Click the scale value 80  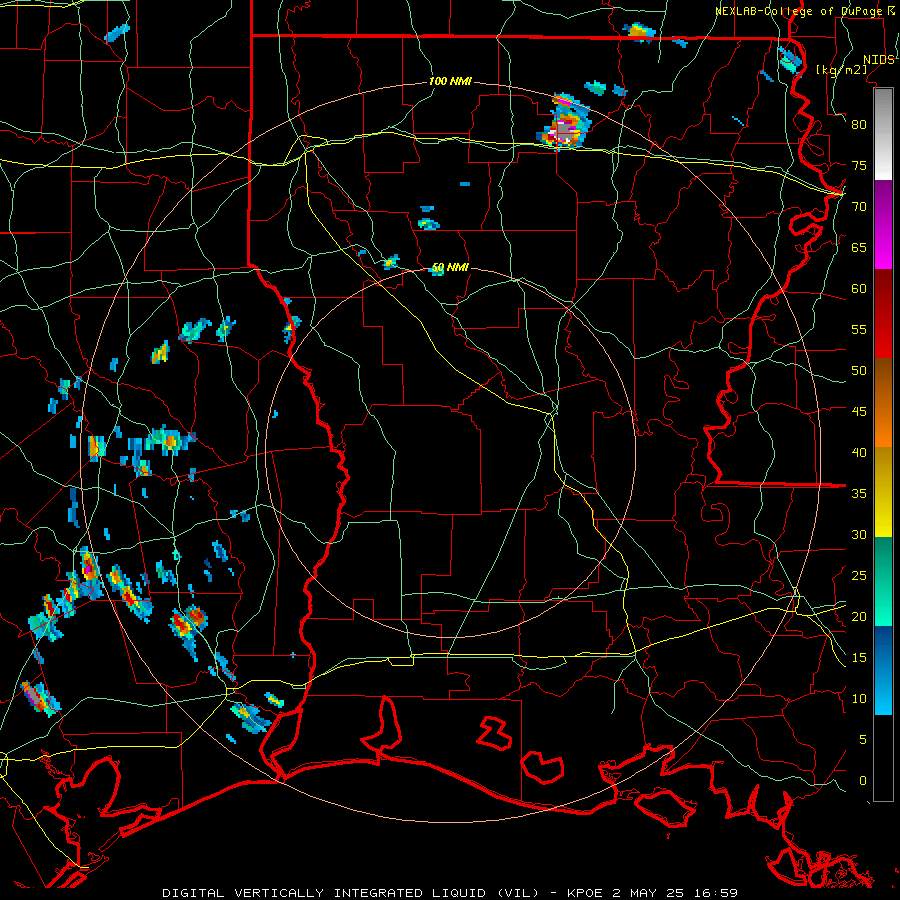859,125
